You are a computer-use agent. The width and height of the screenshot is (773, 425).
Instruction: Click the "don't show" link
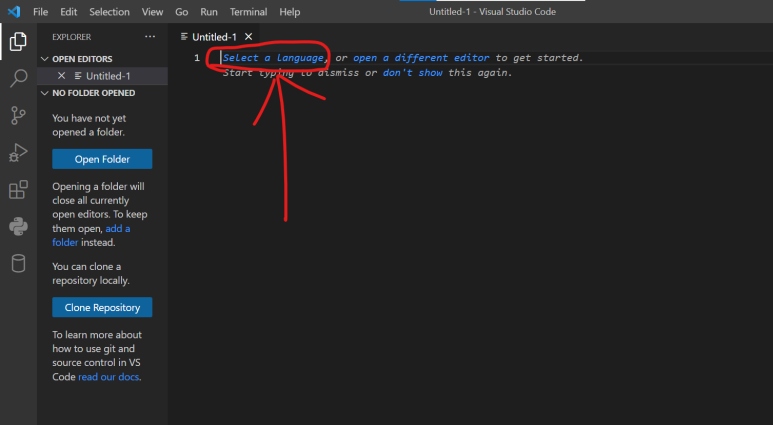tap(413, 72)
